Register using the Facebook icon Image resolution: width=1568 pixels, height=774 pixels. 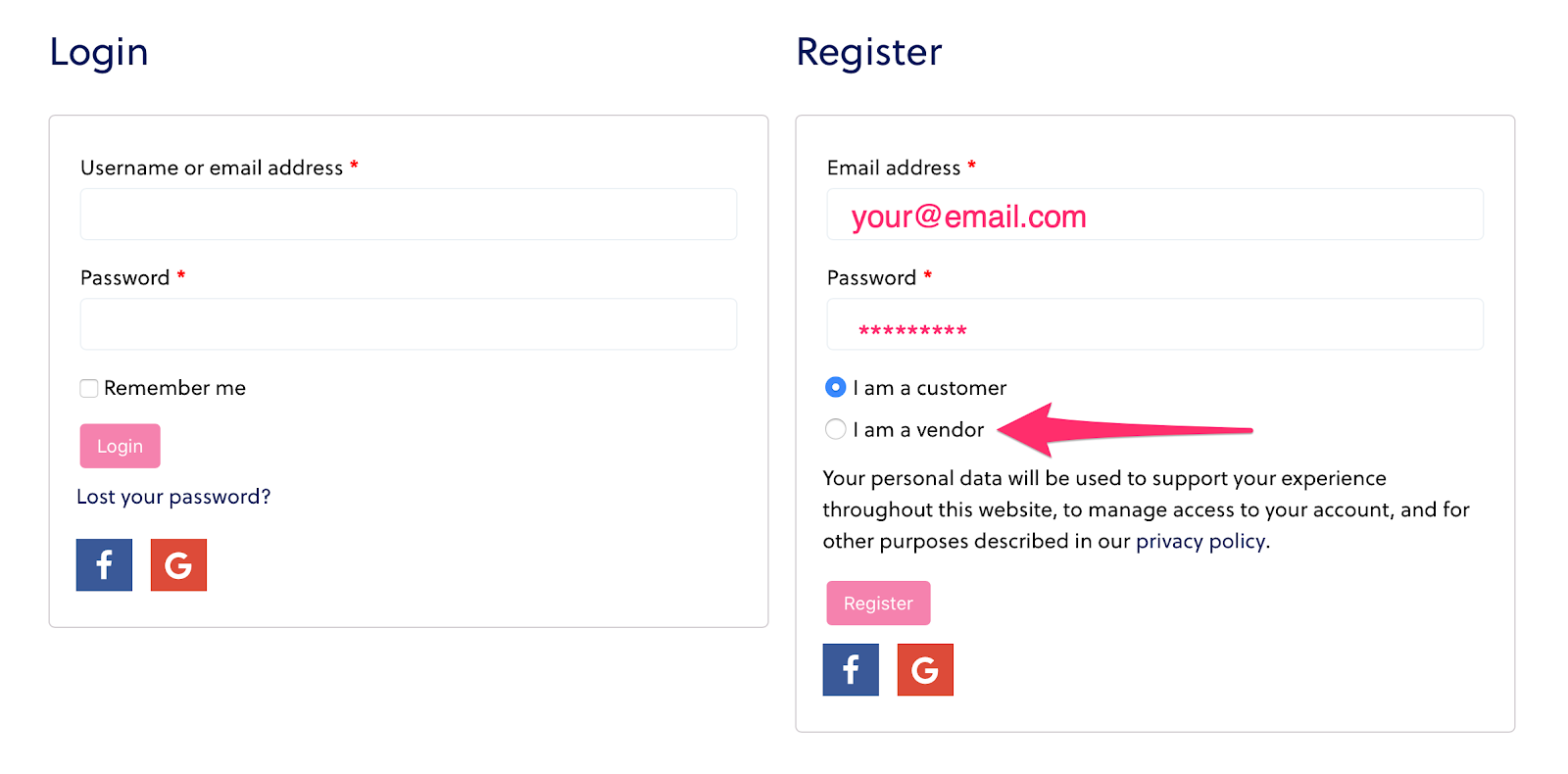tap(851, 670)
